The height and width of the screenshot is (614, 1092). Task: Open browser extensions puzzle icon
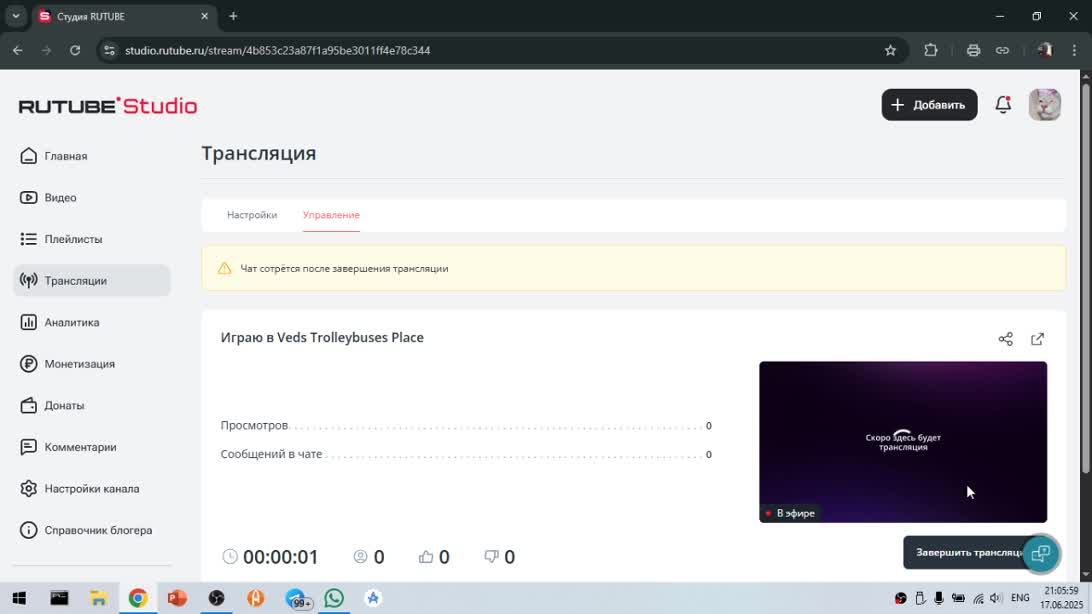pyautogui.click(x=930, y=50)
